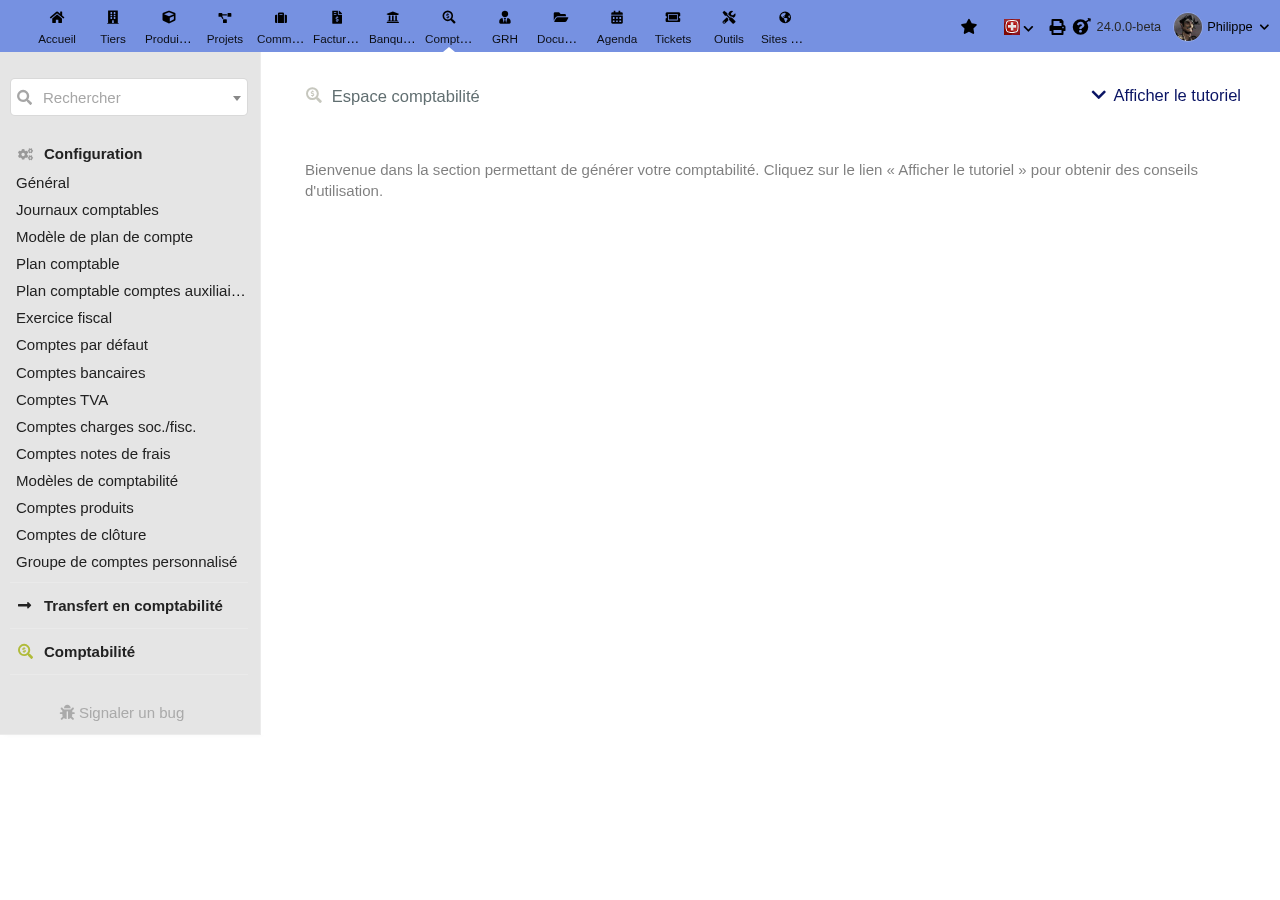Go to Modèles de comptabilité
The height and width of the screenshot is (900, 1280).
[97, 480]
